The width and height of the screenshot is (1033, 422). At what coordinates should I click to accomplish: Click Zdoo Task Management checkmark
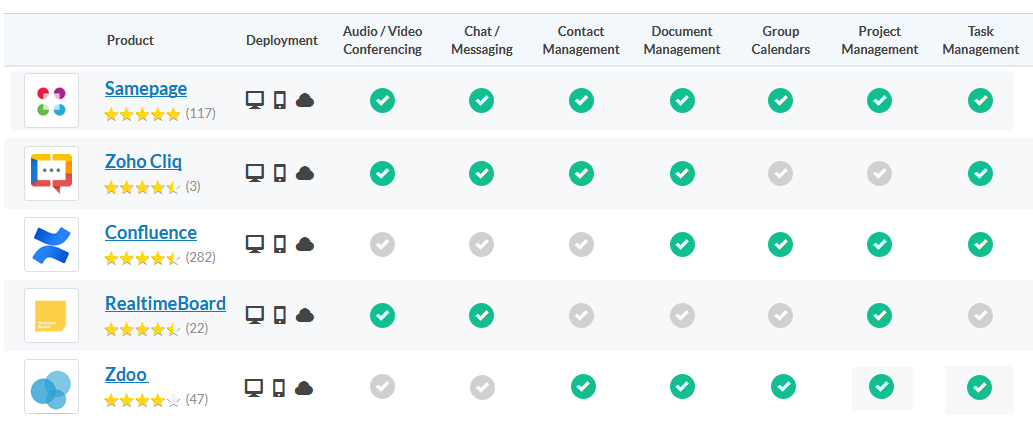(979, 387)
